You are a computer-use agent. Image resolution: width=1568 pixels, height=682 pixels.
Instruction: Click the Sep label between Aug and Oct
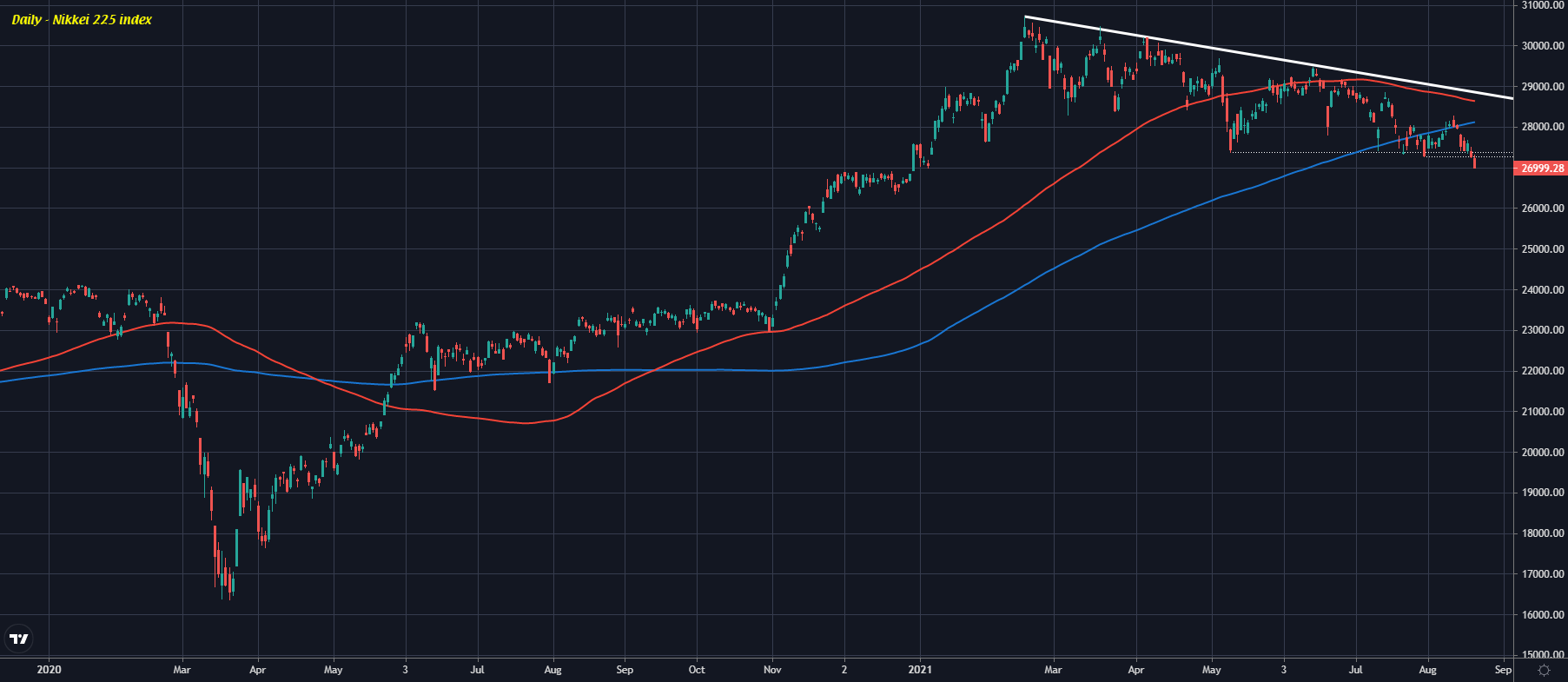click(625, 670)
